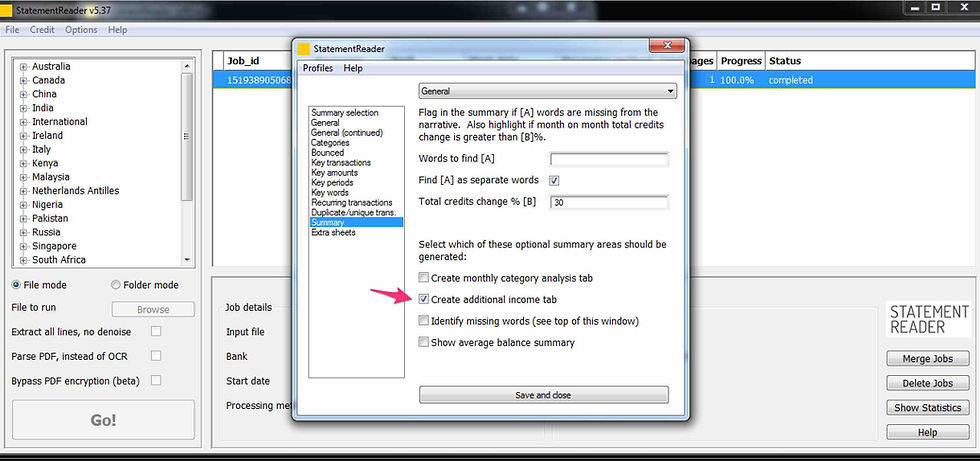
Task: Enable Identify missing words option
Action: point(424,321)
